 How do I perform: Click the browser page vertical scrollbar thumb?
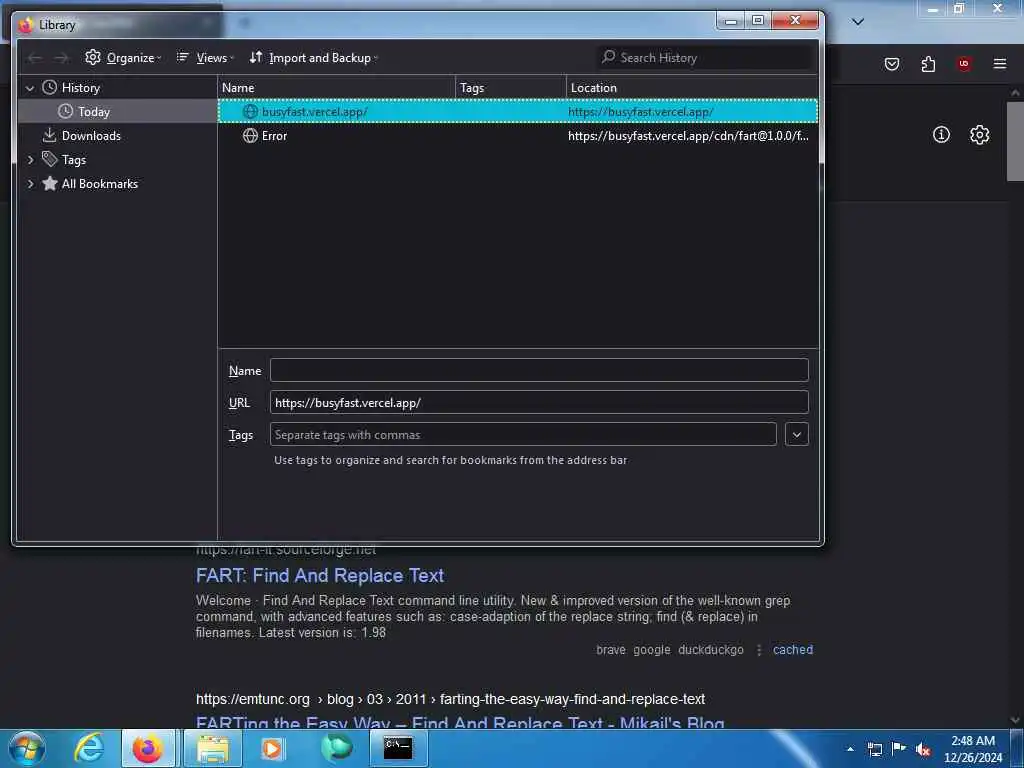point(1014,141)
